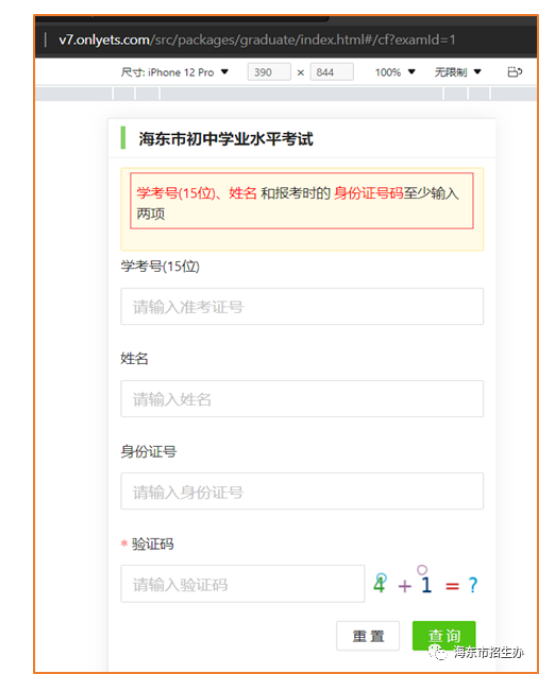559x693 pixels.
Task: Click the WeChat logo beside 海东市招生办
Action: point(438,651)
